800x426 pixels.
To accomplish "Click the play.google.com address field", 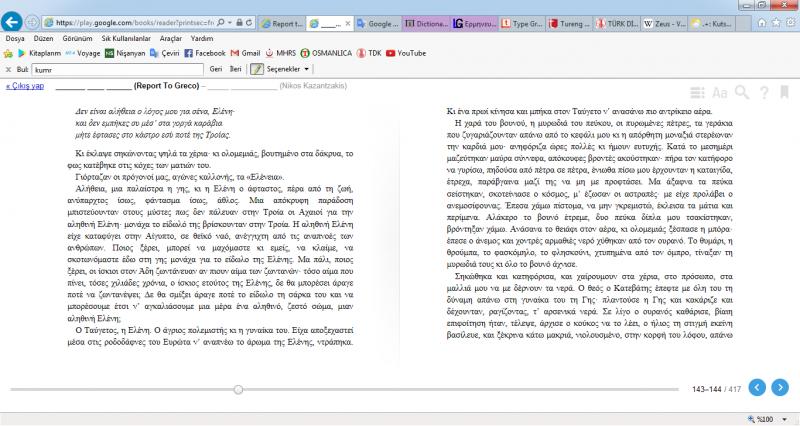I will [x=134, y=23].
